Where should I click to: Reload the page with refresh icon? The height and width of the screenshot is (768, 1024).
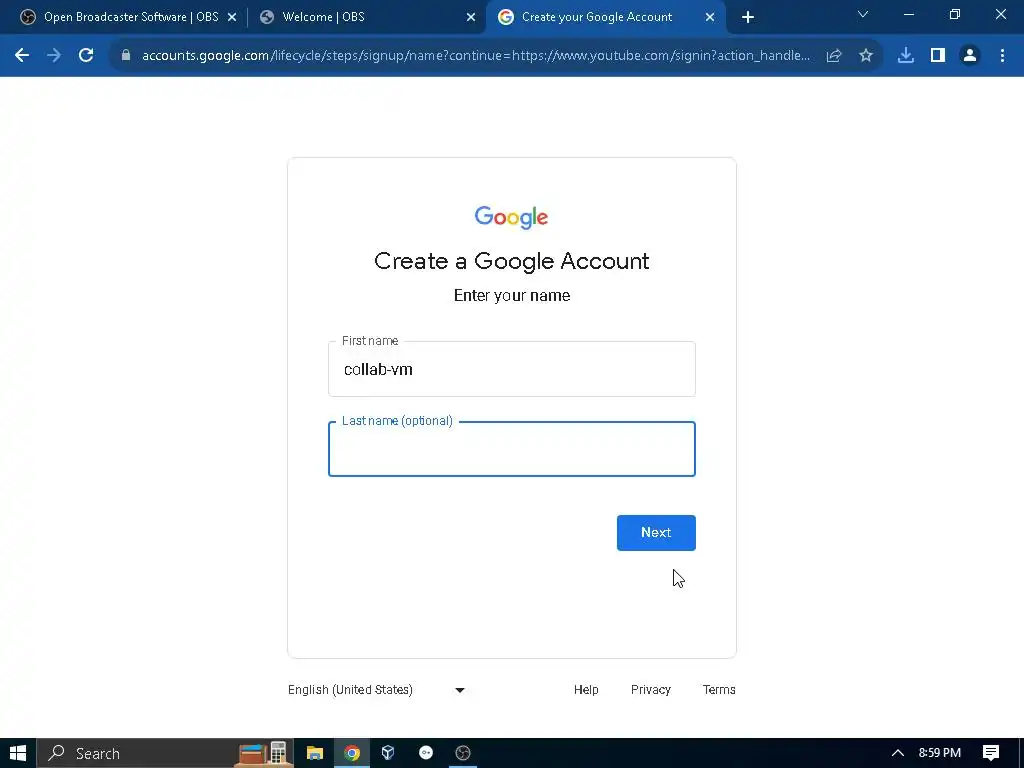click(x=86, y=56)
